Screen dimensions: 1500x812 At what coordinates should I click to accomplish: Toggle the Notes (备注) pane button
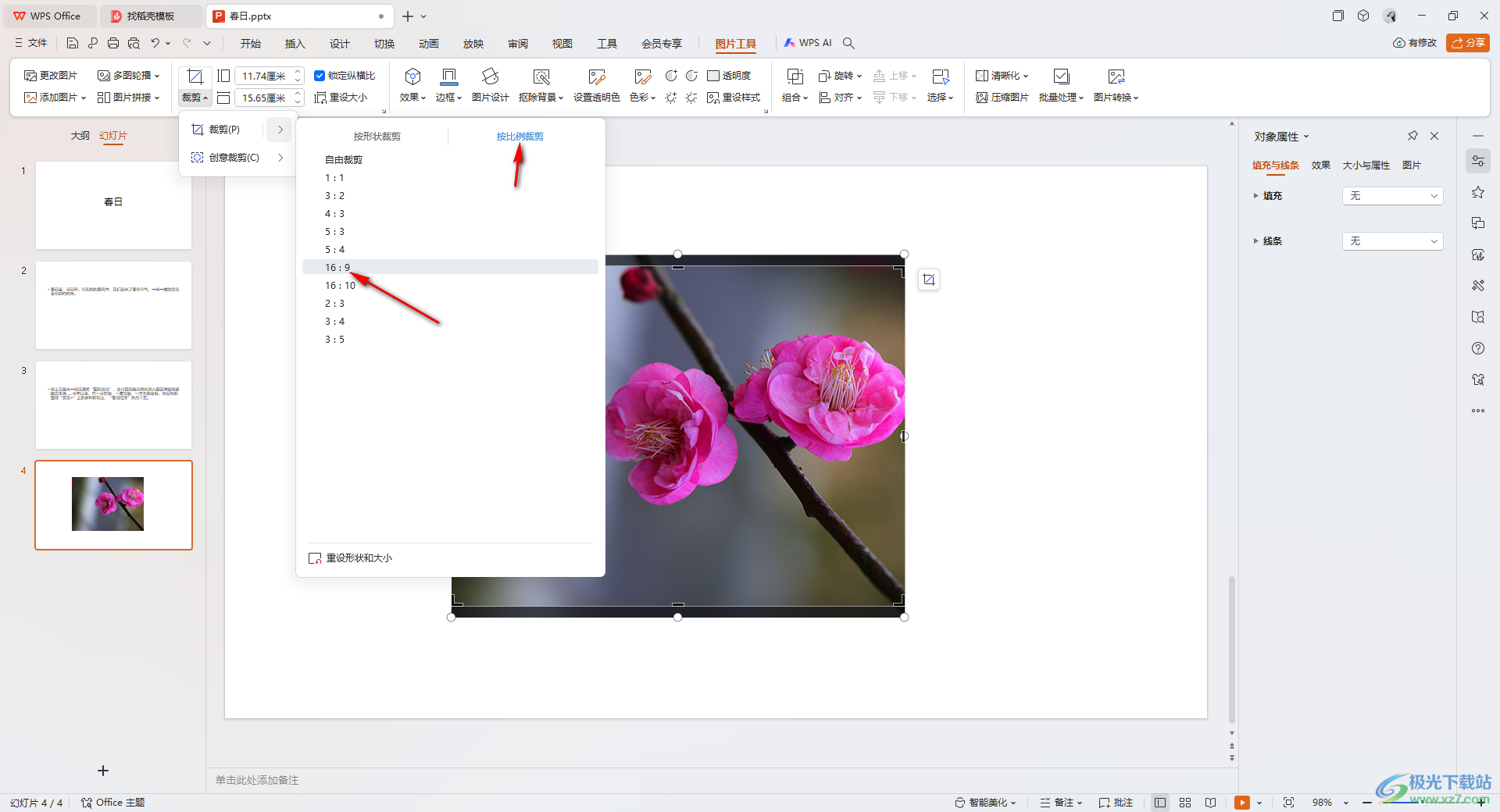coord(1061,802)
